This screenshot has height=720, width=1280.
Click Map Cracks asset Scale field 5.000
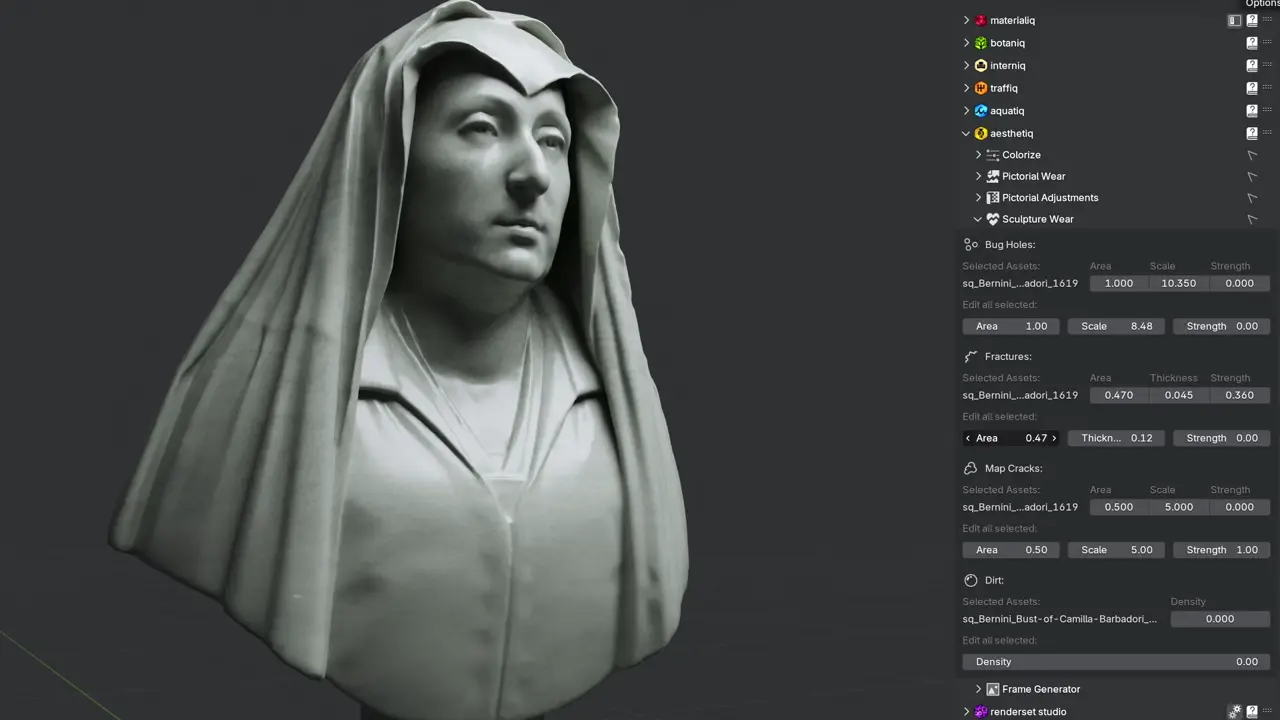[x=1179, y=507]
